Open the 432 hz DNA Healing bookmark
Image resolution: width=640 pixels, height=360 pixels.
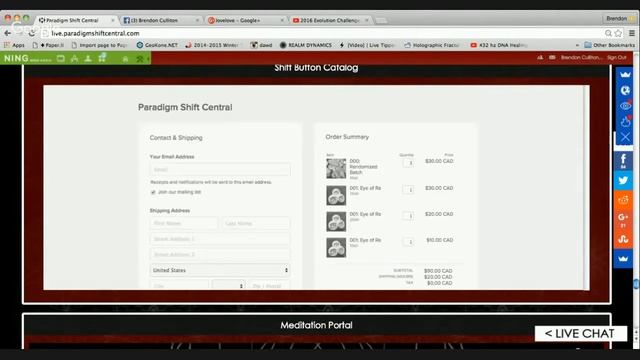pyautogui.click(x=499, y=45)
